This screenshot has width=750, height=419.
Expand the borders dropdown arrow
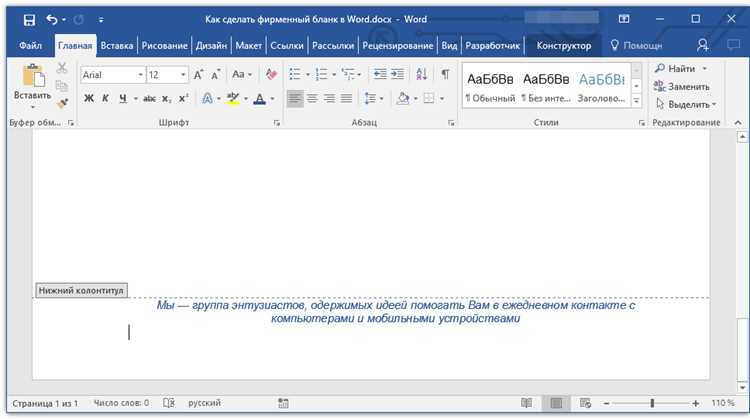[442, 99]
